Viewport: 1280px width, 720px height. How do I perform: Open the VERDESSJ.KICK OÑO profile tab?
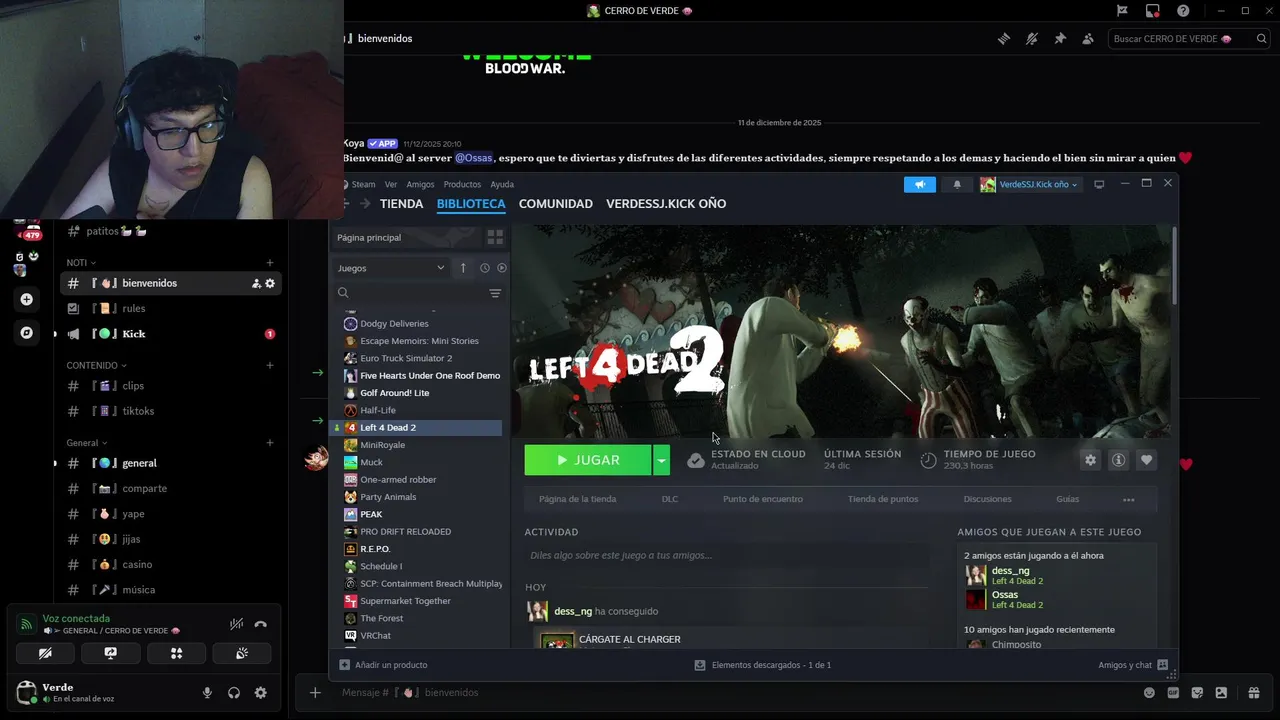pyautogui.click(x=666, y=204)
